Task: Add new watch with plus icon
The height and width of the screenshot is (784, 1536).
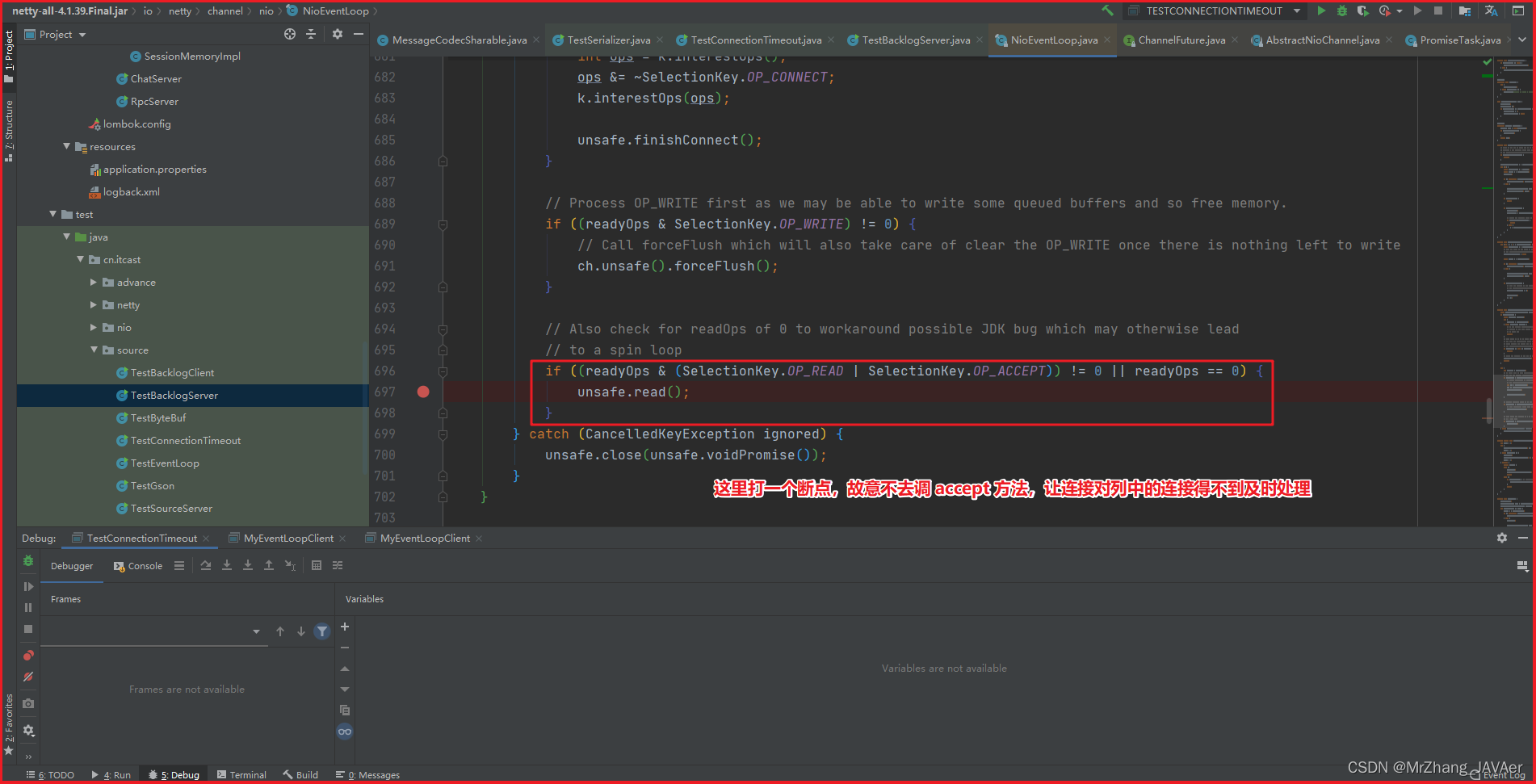Action: point(345,627)
